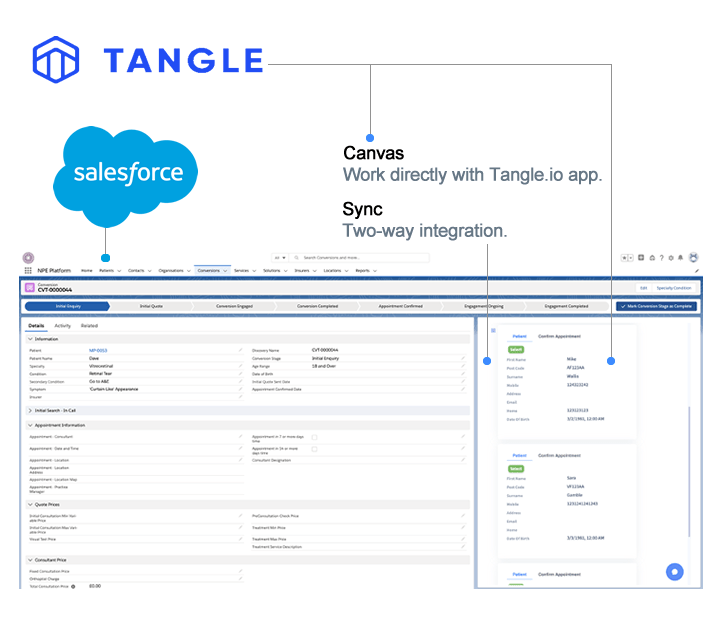Open the Home nav item
722x630 pixels.
click(87, 271)
